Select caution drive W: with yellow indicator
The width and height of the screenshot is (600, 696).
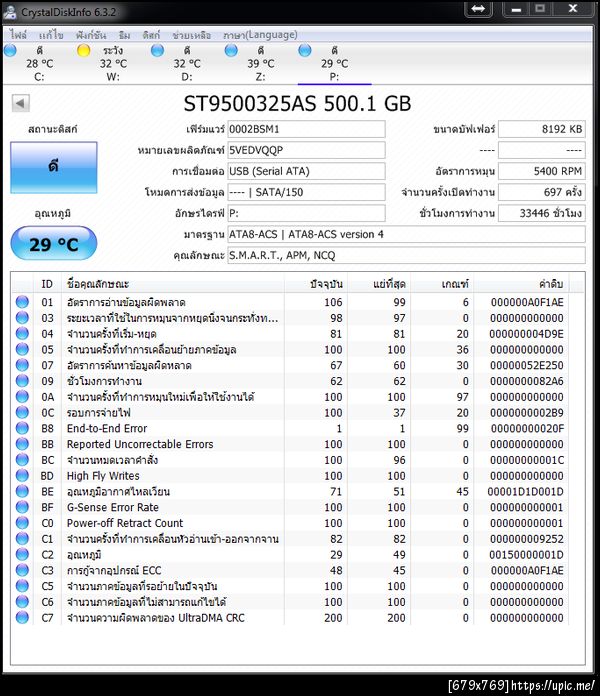coord(113,63)
